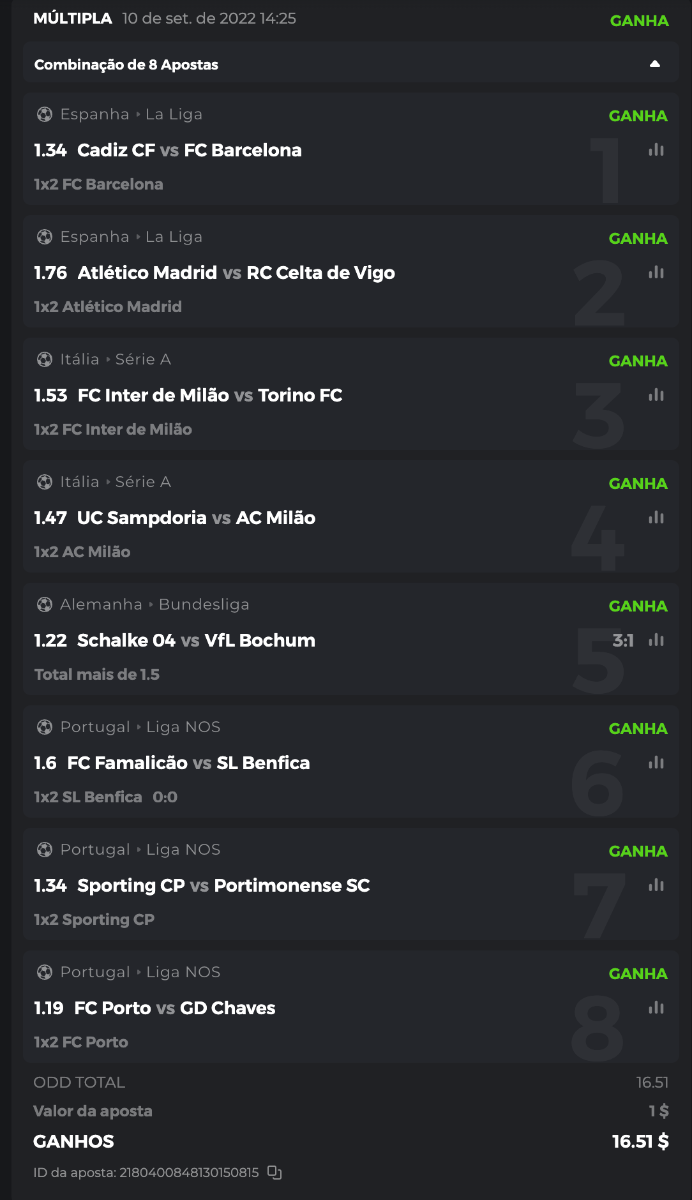Collapse the Combinação de 8 Apostas arrow

point(655,64)
